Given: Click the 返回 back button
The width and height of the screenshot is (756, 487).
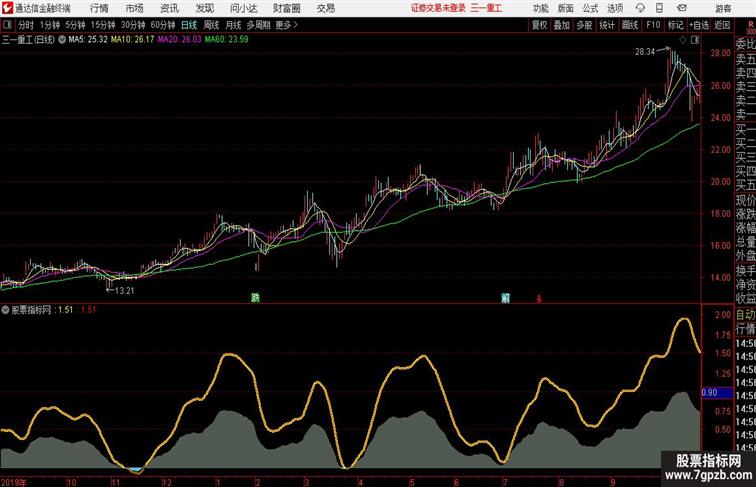Looking at the screenshot, I should [722, 25].
